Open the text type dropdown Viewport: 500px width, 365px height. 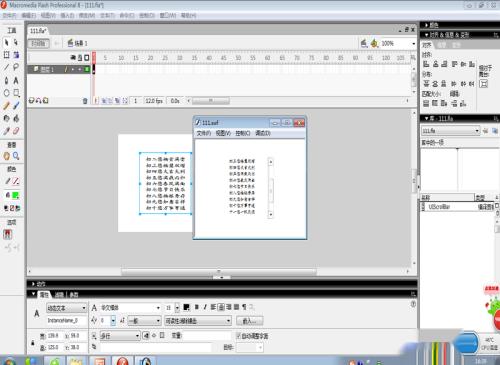click(66, 308)
